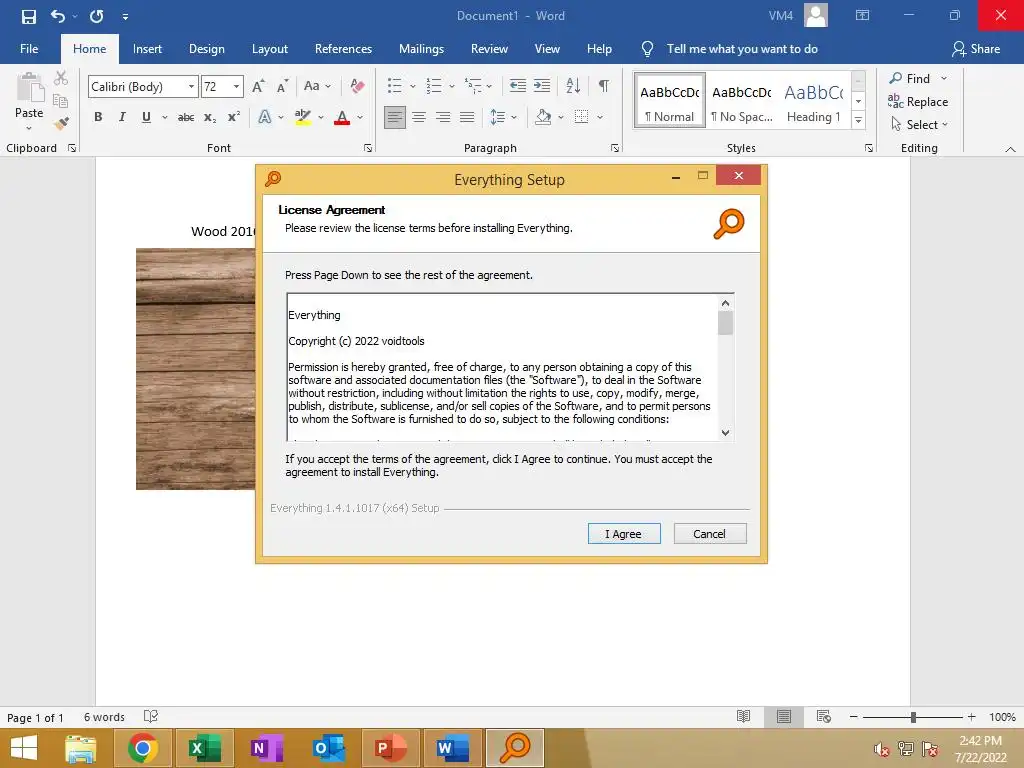Screen dimensions: 1024x768
Task: Select the Cut scissors icon
Action: [61, 78]
